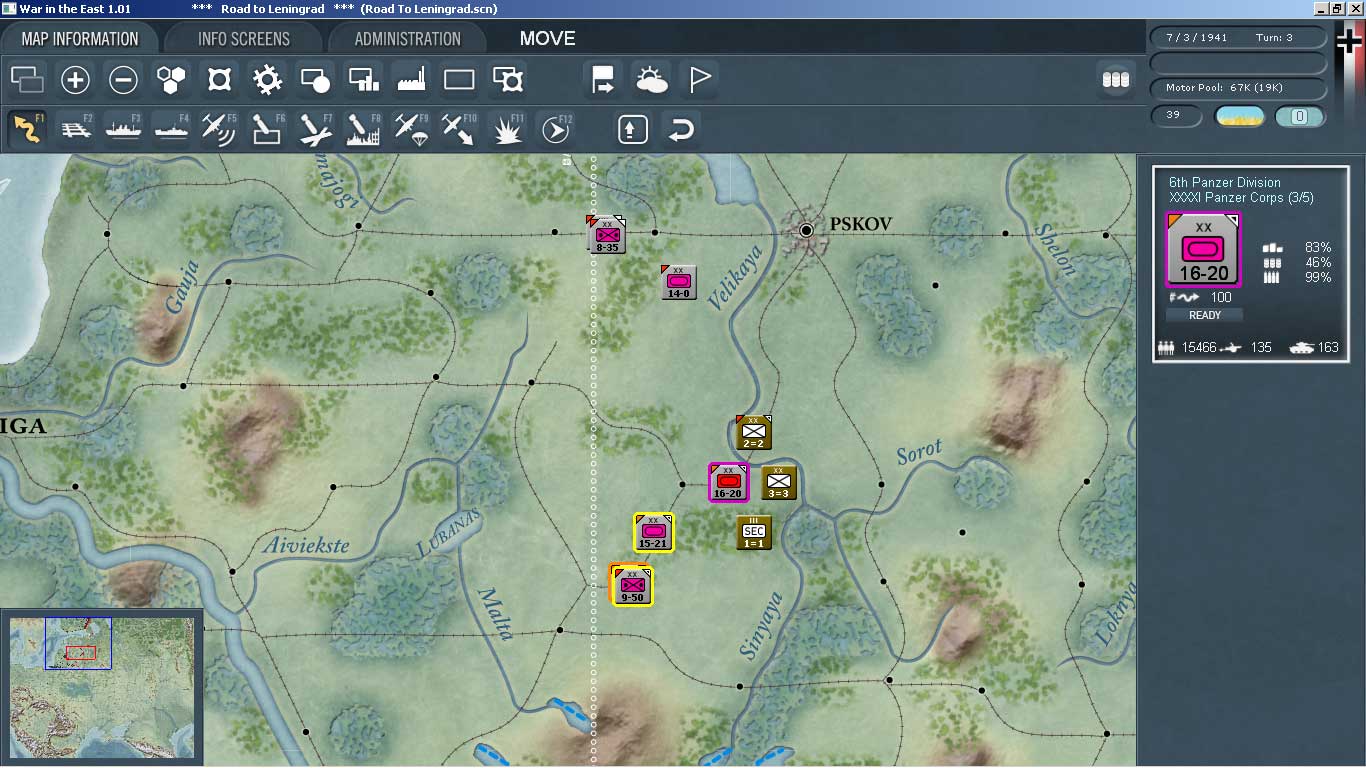This screenshot has width=1366, height=768.
Task: Open the MAP INFORMATION tab
Action: coord(80,39)
